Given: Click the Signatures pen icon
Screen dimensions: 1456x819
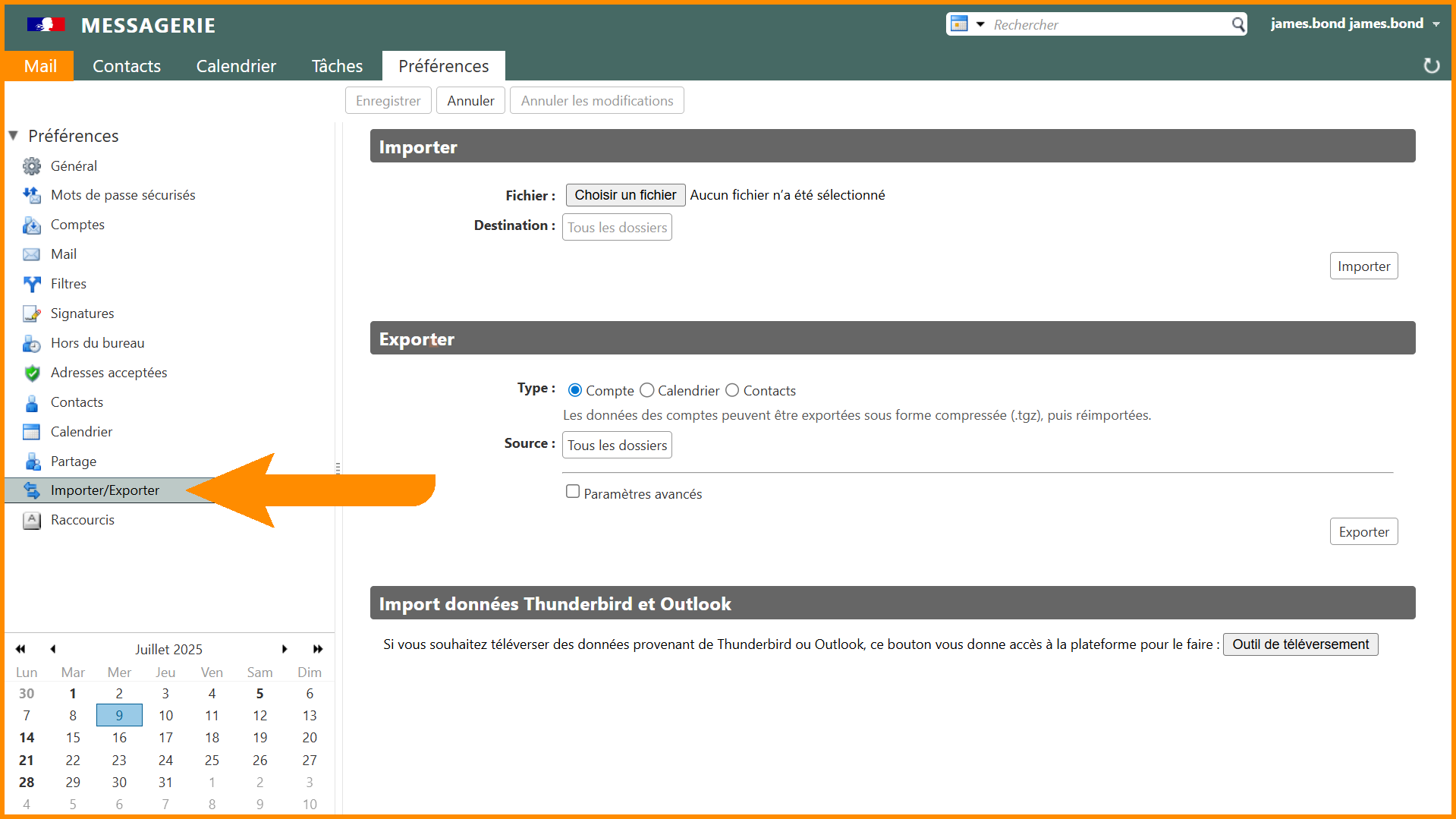Looking at the screenshot, I should click(31, 313).
